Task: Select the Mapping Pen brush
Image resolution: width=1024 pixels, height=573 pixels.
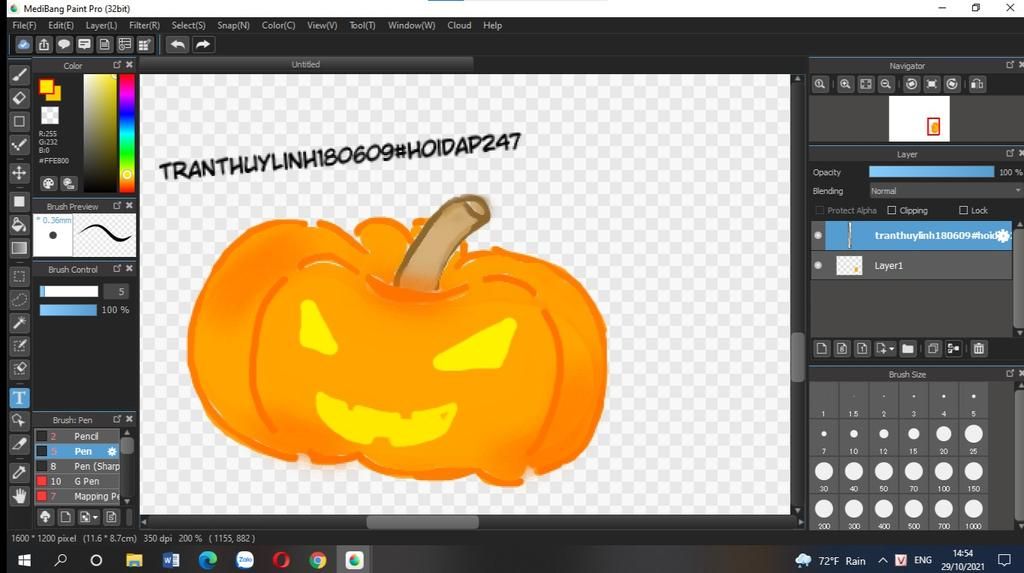Action: point(78,497)
